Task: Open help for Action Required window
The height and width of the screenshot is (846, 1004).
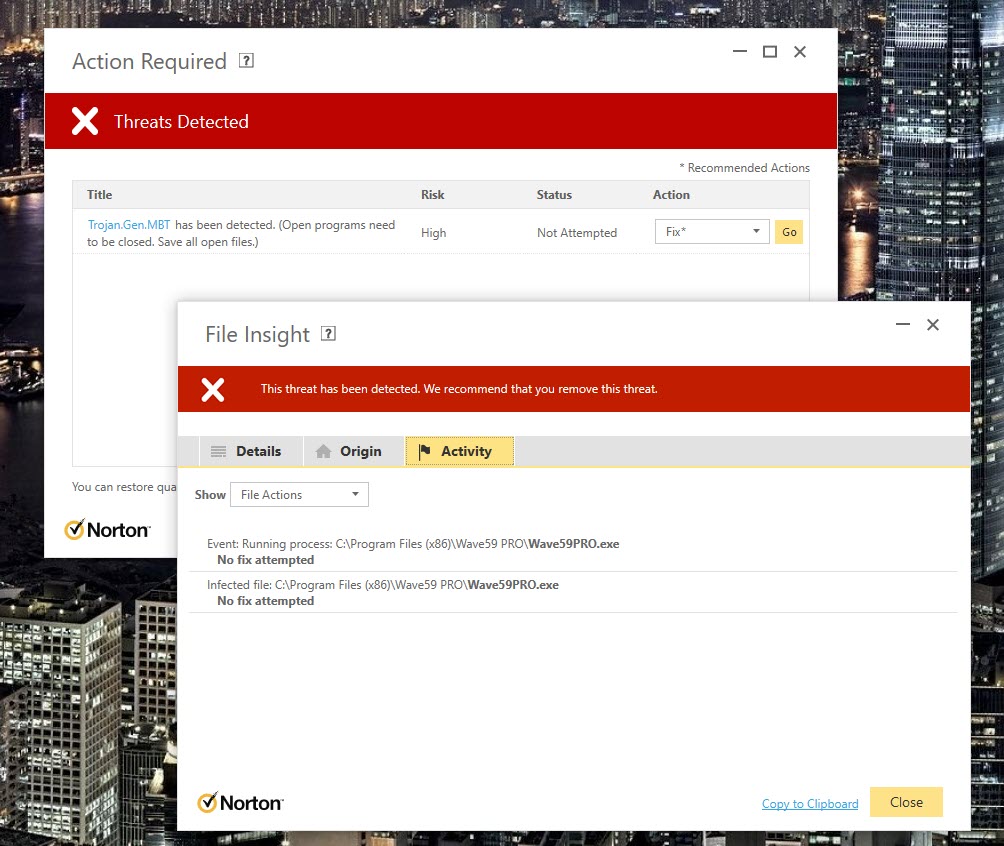Action: [x=247, y=61]
